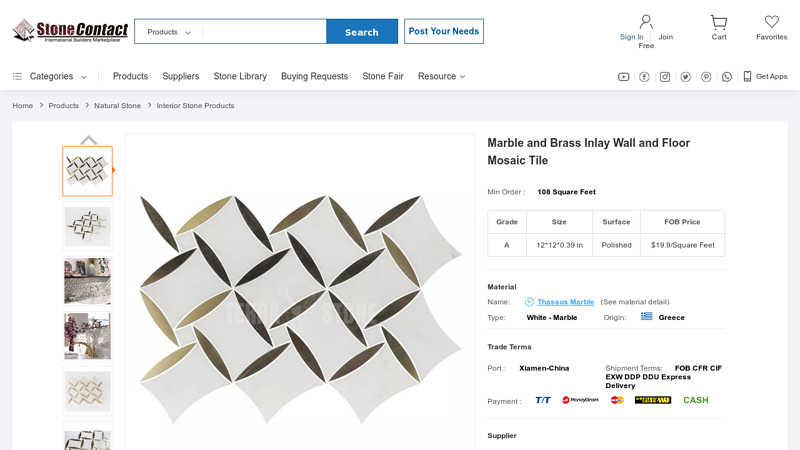Open the Stone Fair nav item
The image size is (800, 450).
point(383,77)
